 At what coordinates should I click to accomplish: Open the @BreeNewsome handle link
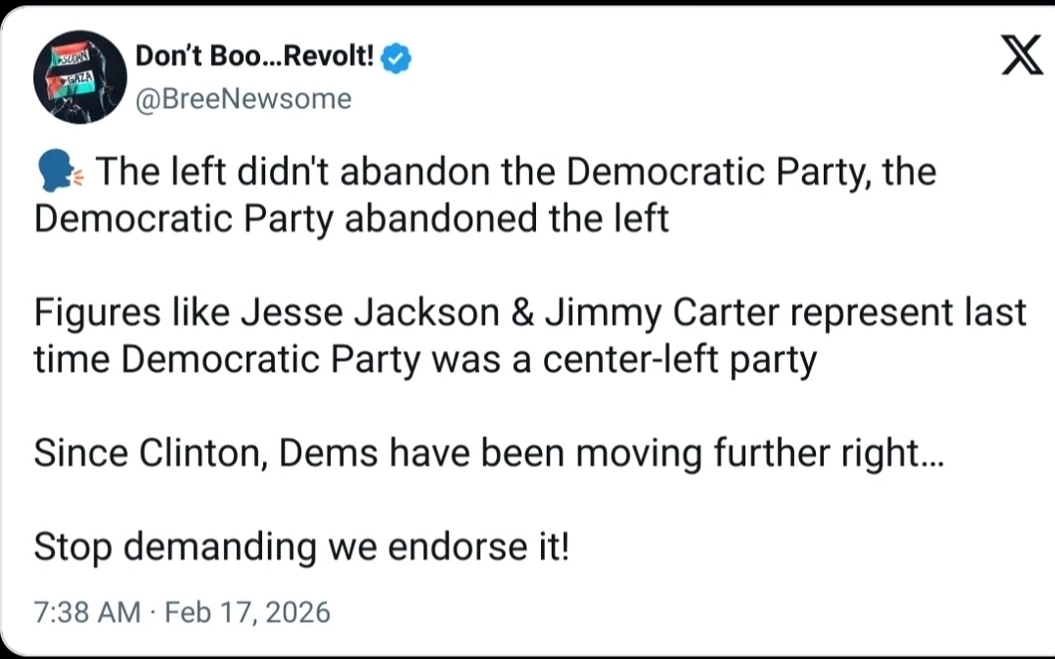pos(243,99)
